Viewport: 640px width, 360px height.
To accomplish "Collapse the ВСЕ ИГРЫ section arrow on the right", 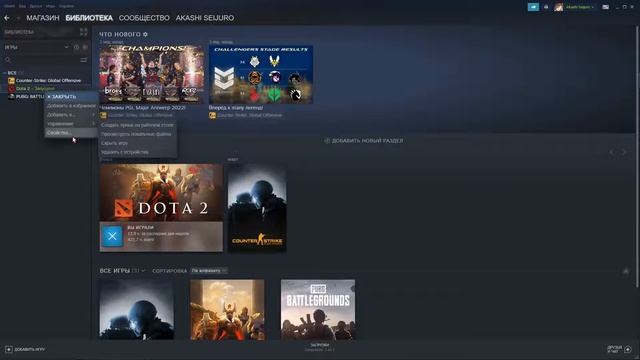I will point(626,271).
